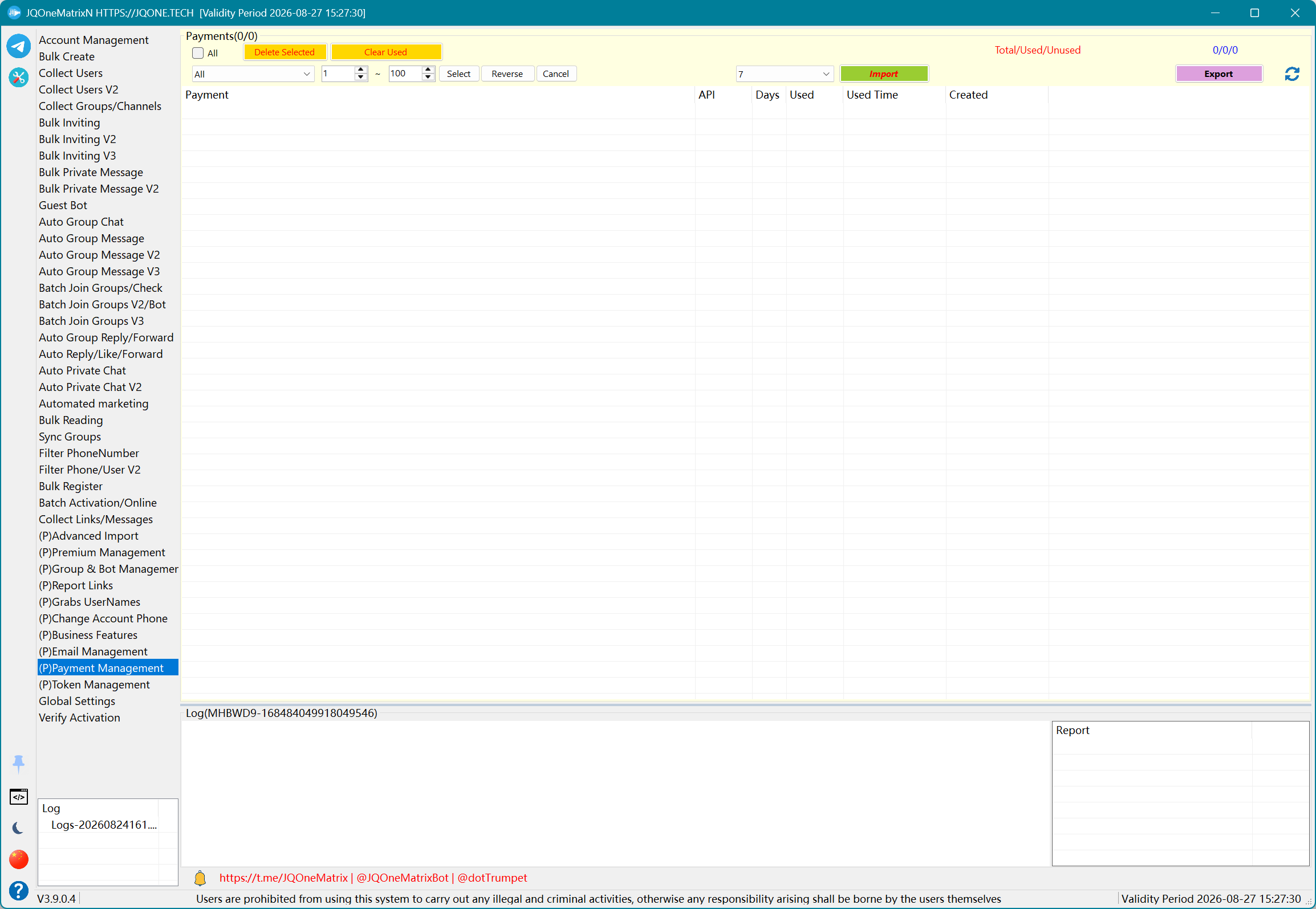Open Global Settings

tap(77, 701)
